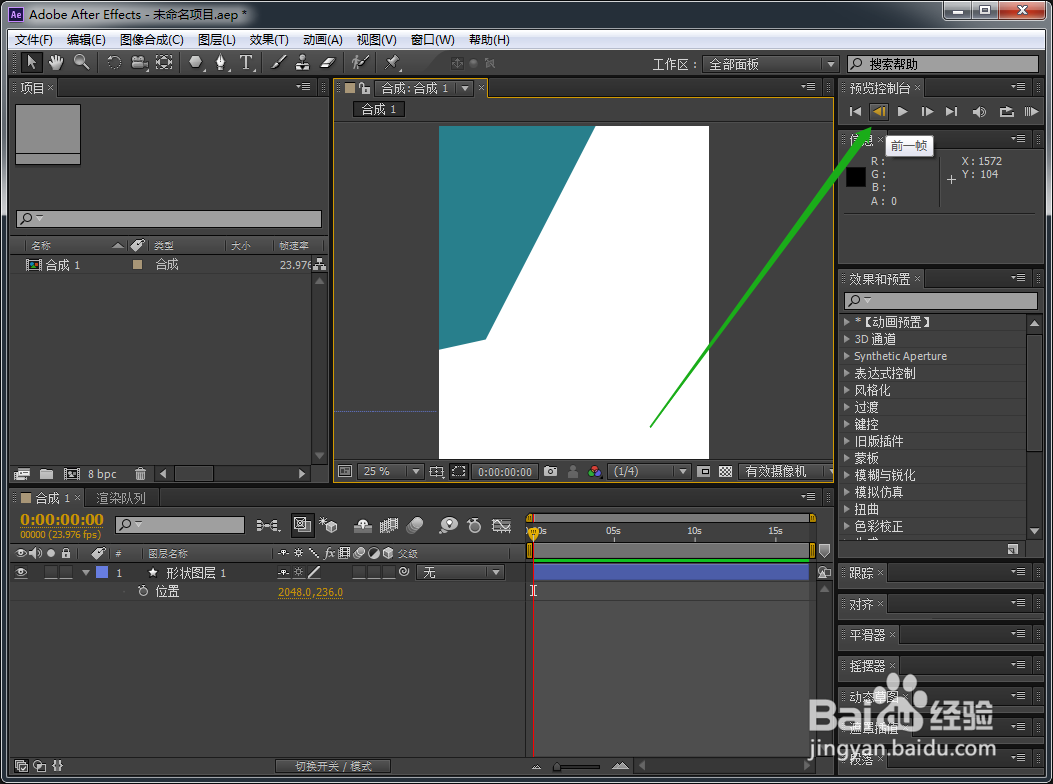Image resolution: width=1053 pixels, height=784 pixels.
Task: Open the 文件(F) menu
Action: (34, 40)
